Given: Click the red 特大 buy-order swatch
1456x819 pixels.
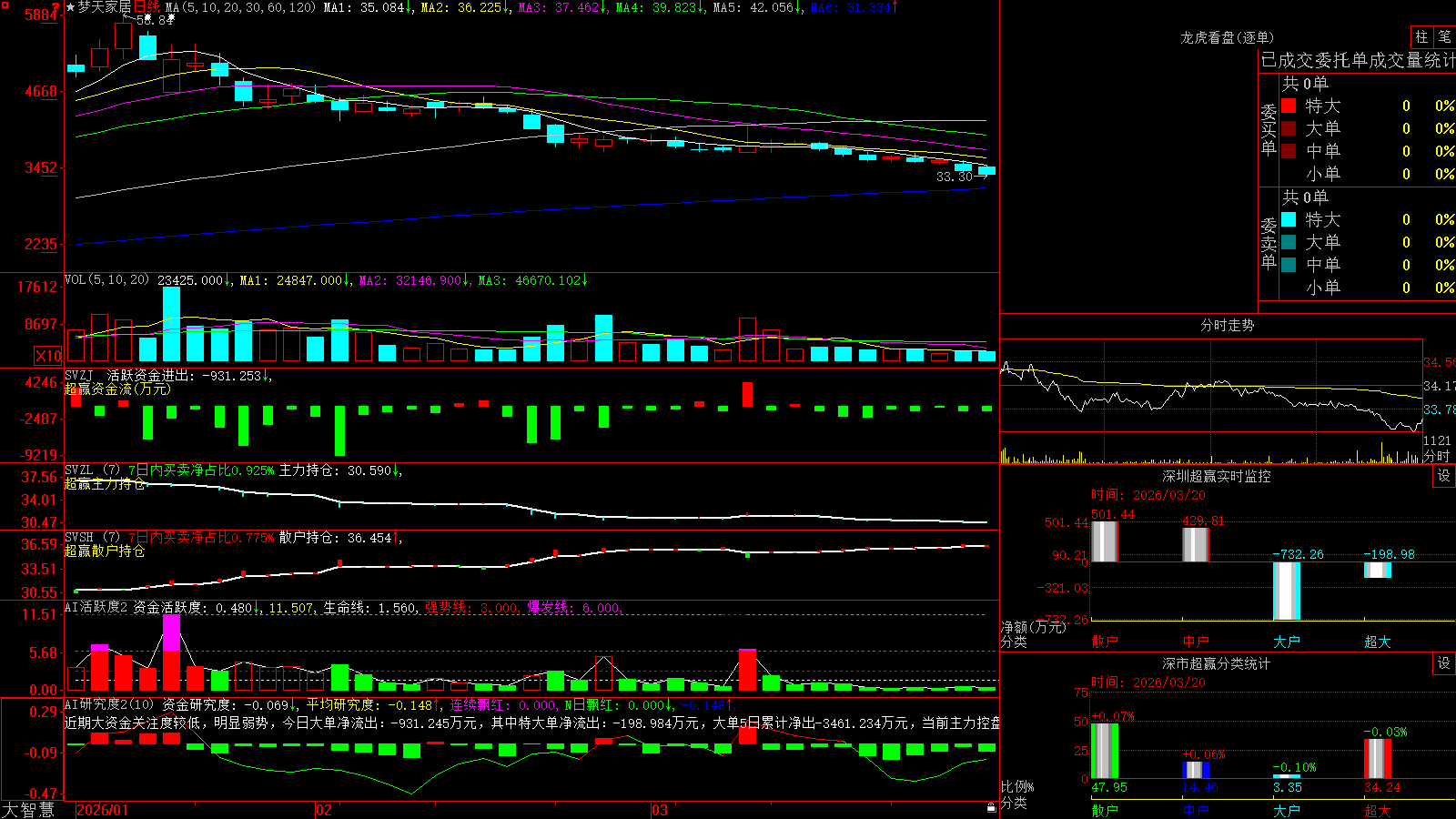Looking at the screenshot, I should click(x=1289, y=106).
